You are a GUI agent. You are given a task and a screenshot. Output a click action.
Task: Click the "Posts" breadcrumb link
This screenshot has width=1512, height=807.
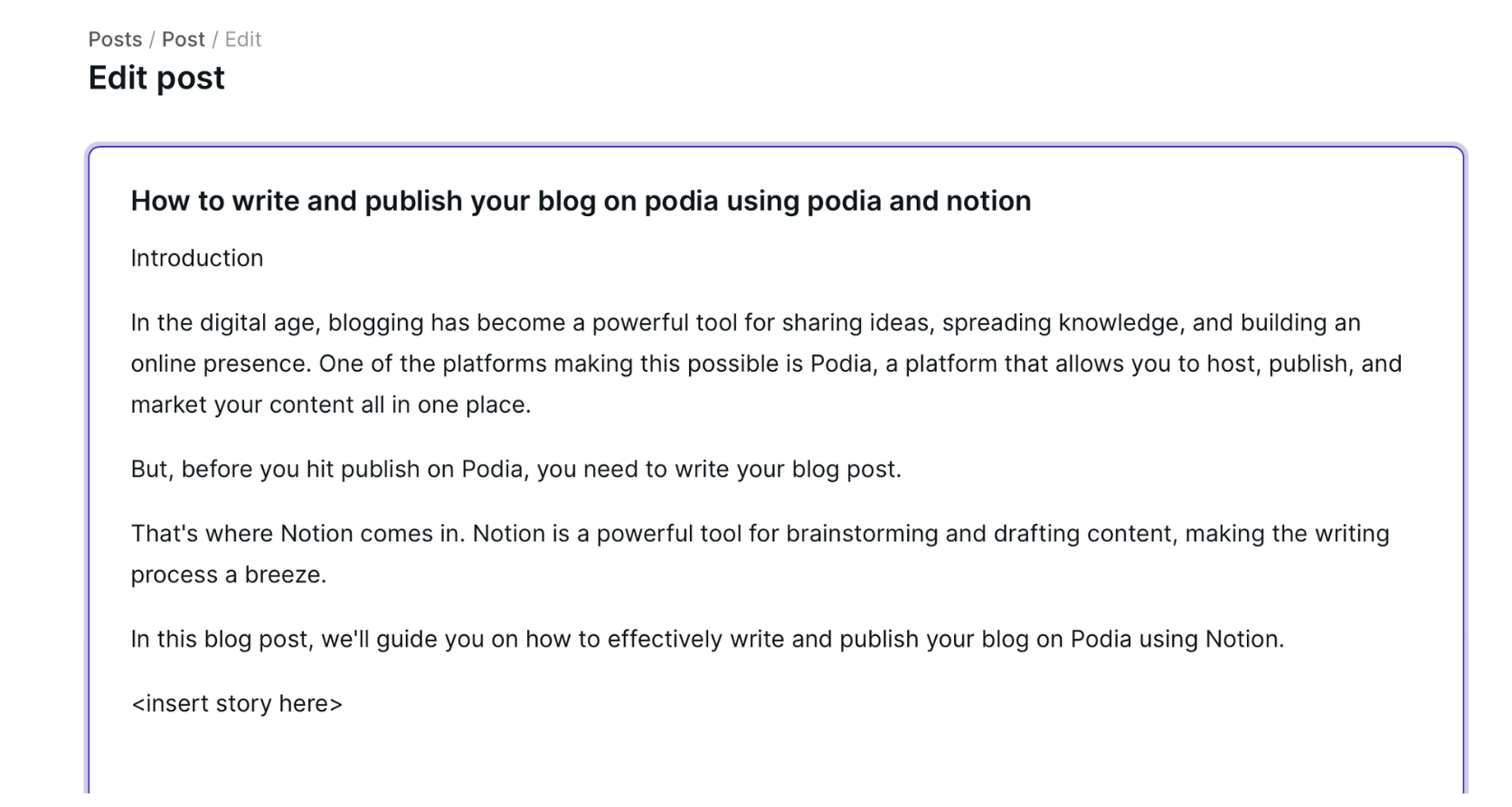click(115, 40)
